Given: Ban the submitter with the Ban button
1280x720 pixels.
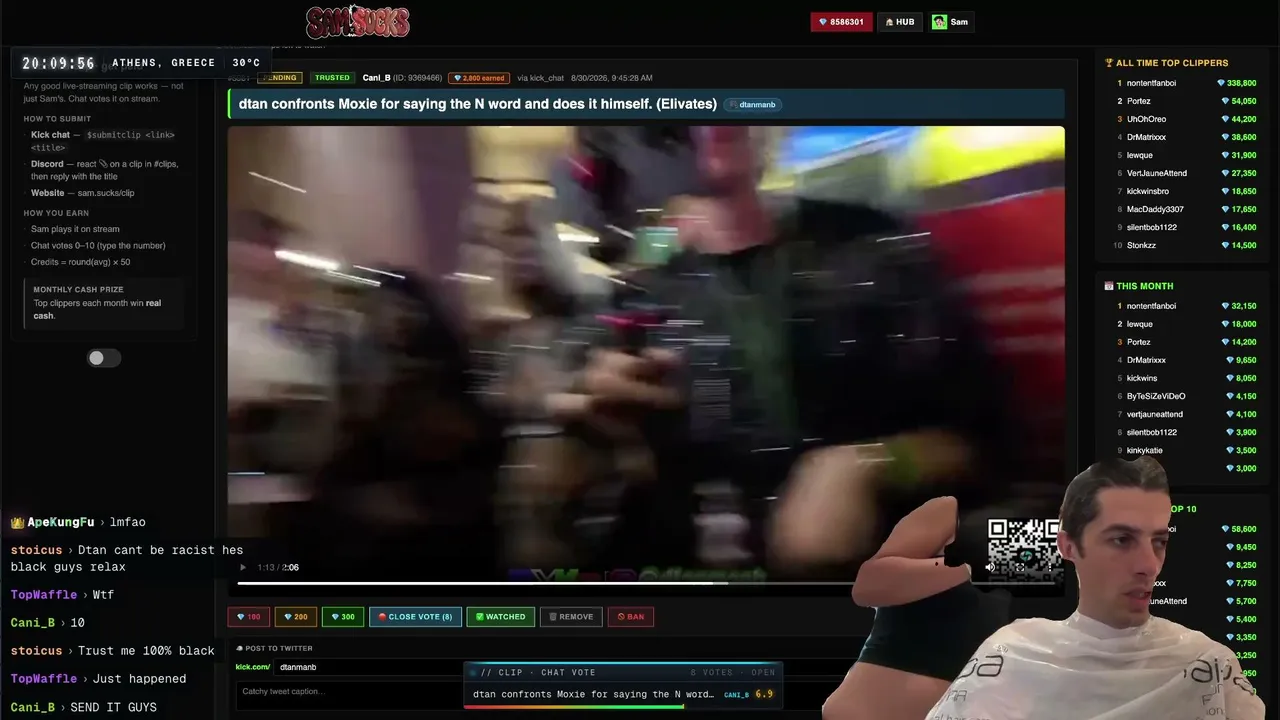Looking at the screenshot, I should click(x=631, y=617).
